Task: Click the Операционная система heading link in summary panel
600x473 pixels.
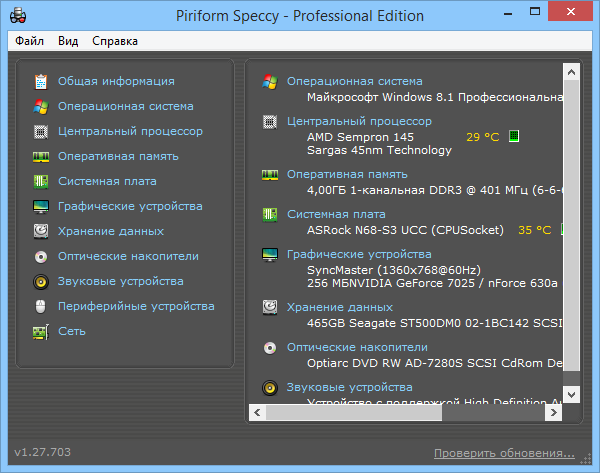Action: pos(354,81)
